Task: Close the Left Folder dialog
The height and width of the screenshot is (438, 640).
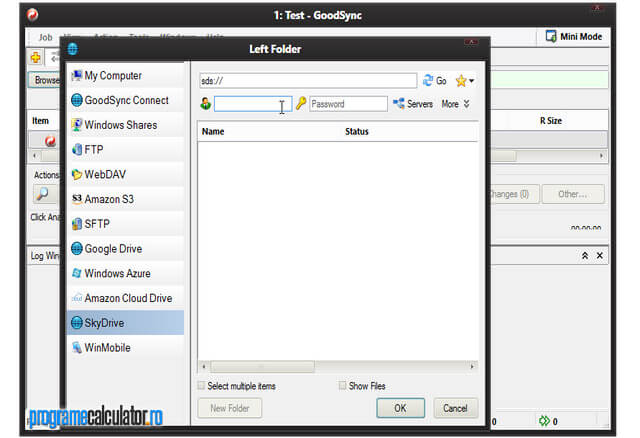Action: (471, 42)
